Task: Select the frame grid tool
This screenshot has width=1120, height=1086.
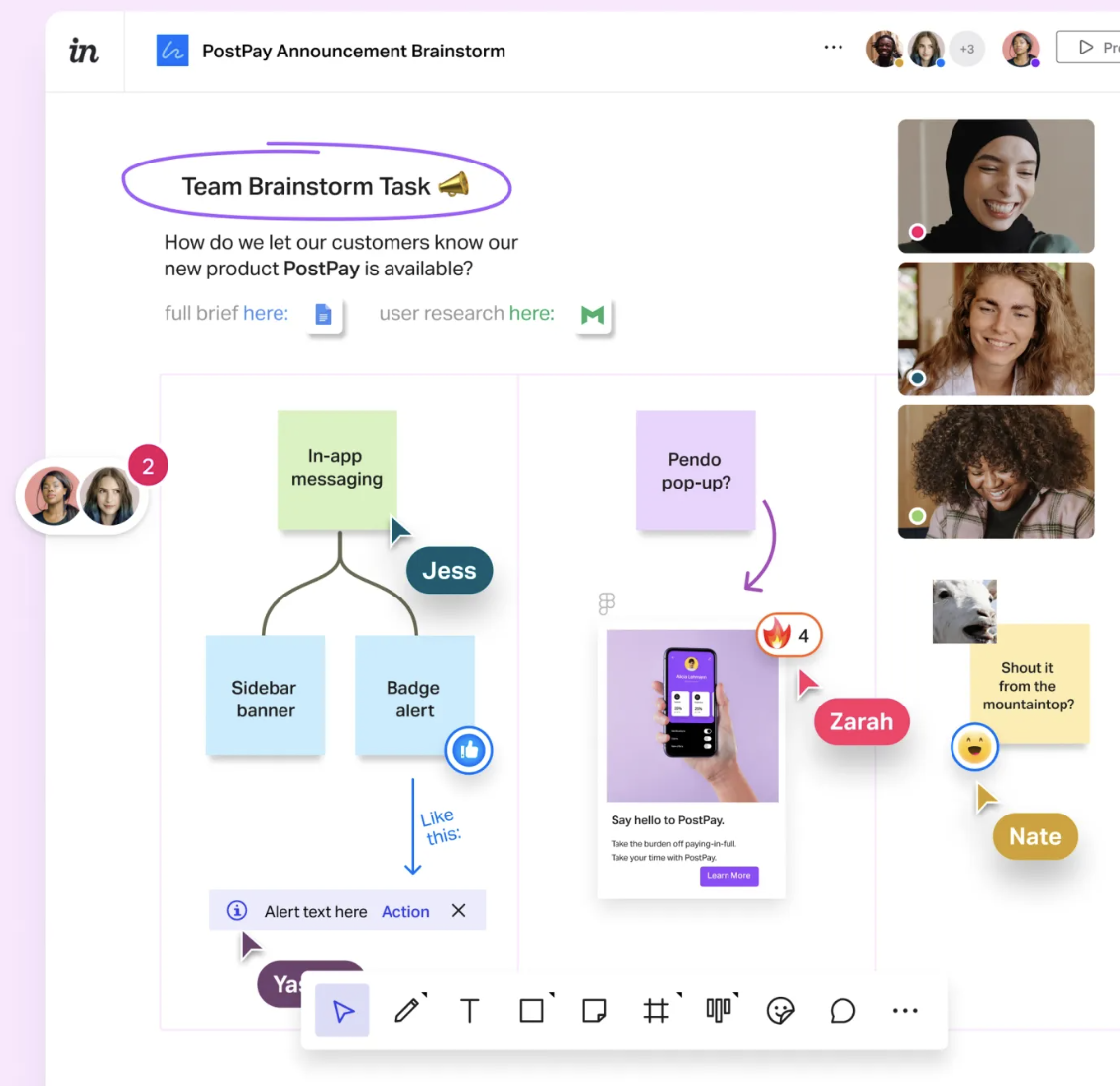Action: pos(656,1010)
